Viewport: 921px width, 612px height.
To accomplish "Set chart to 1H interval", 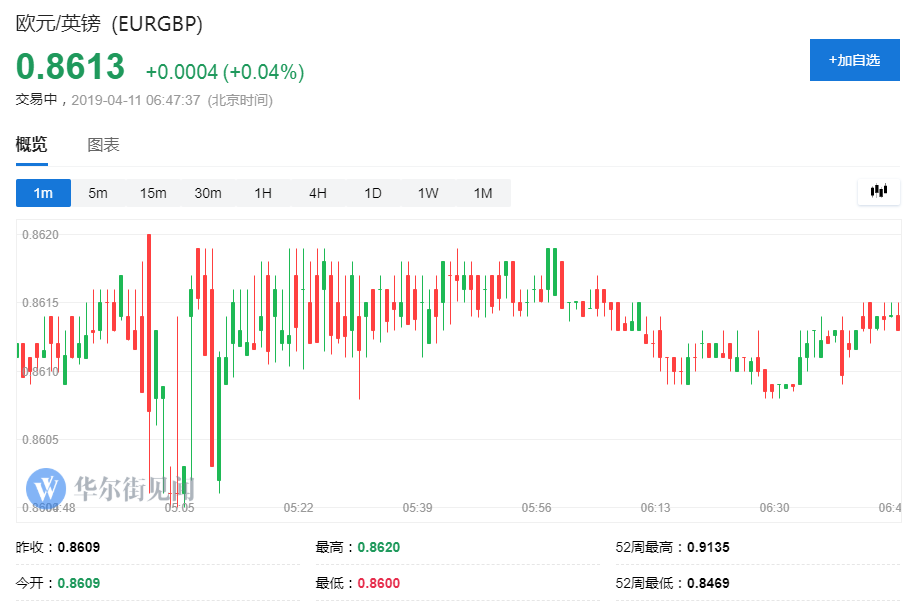I will click(x=263, y=193).
